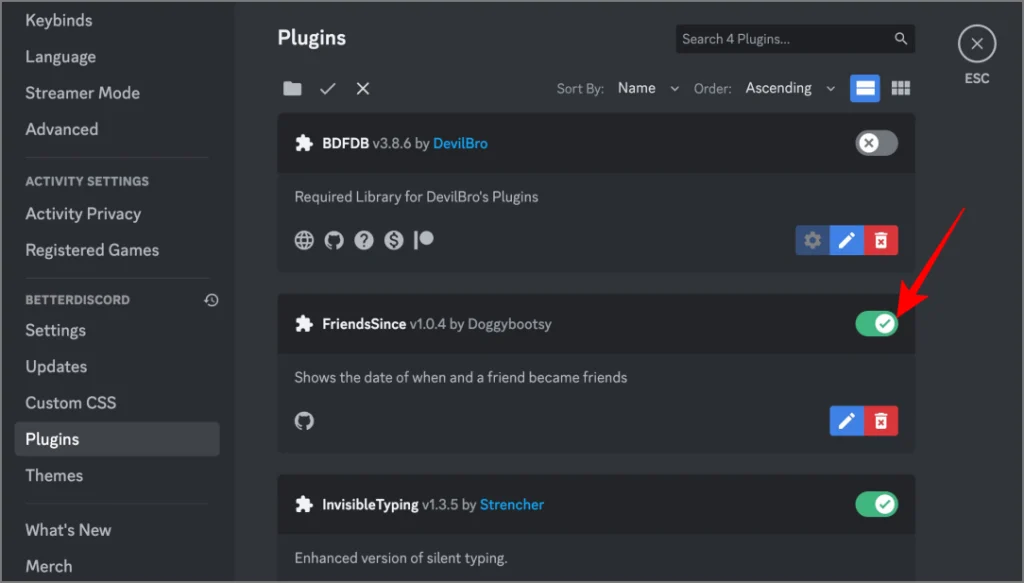Open Strencher author link

(x=512, y=505)
